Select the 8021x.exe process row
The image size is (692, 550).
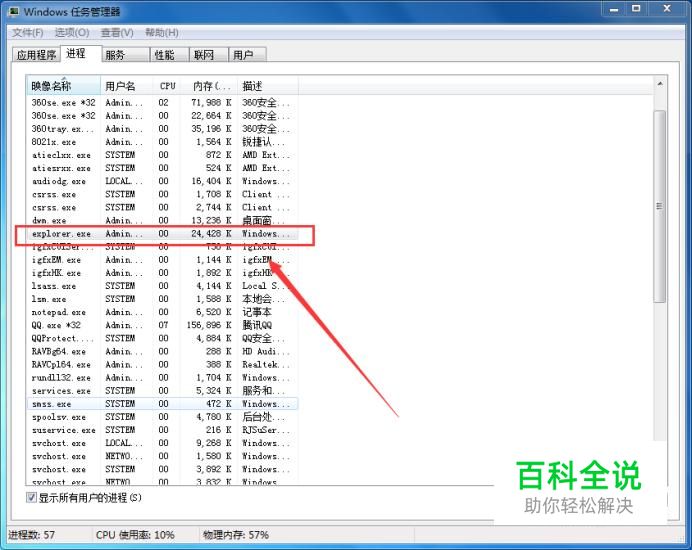coord(162,142)
